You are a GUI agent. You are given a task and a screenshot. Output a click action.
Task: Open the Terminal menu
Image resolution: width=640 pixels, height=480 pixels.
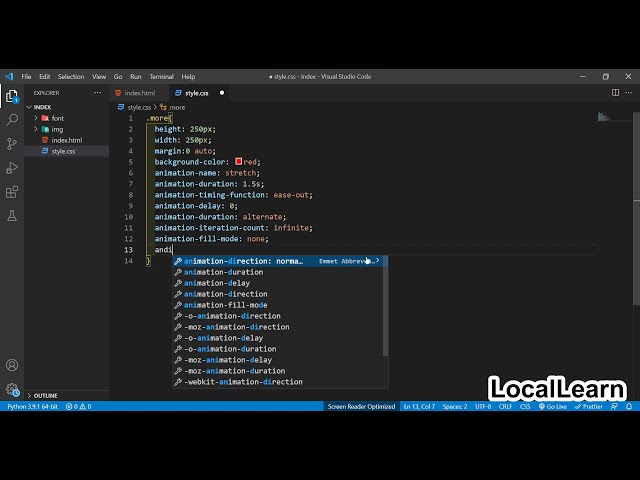161,76
